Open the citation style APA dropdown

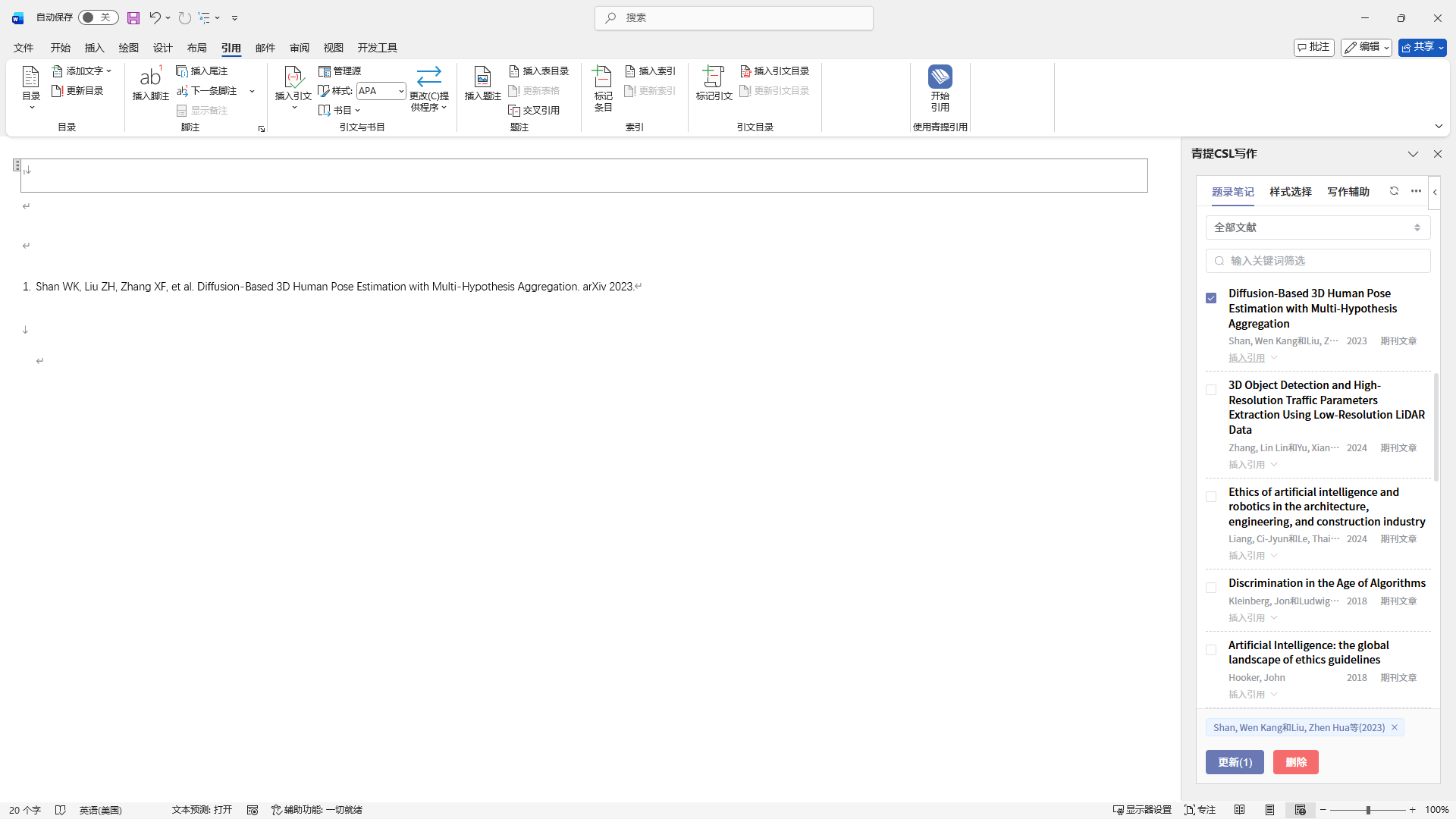click(x=400, y=91)
